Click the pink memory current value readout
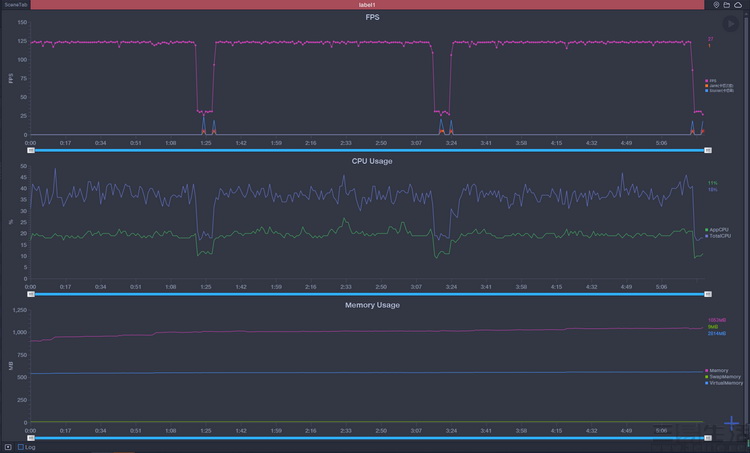750x453 pixels. click(x=717, y=320)
